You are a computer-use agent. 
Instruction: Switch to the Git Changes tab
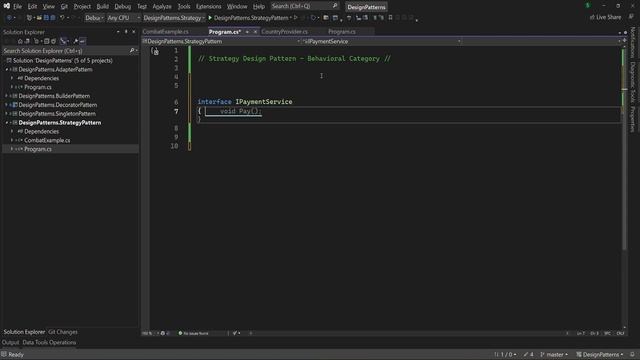62,332
